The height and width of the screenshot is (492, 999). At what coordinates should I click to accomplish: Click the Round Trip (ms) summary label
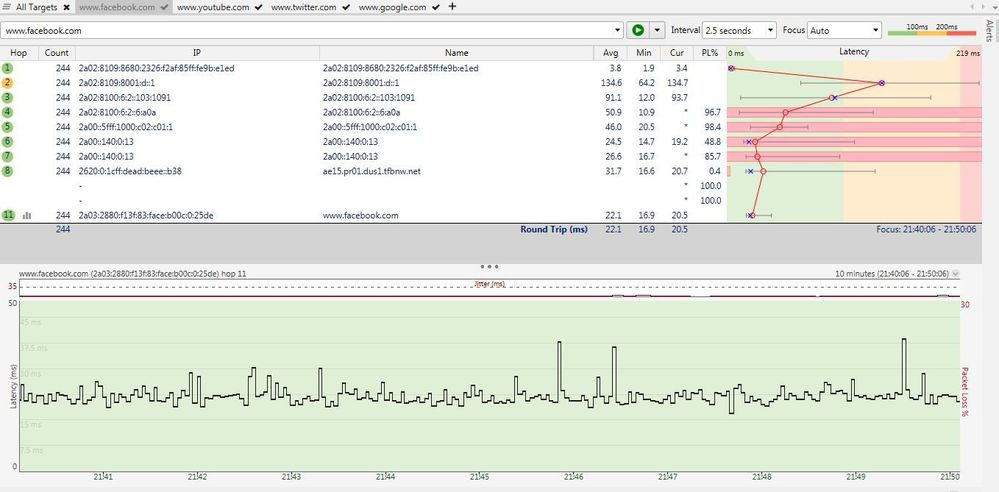pos(554,229)
